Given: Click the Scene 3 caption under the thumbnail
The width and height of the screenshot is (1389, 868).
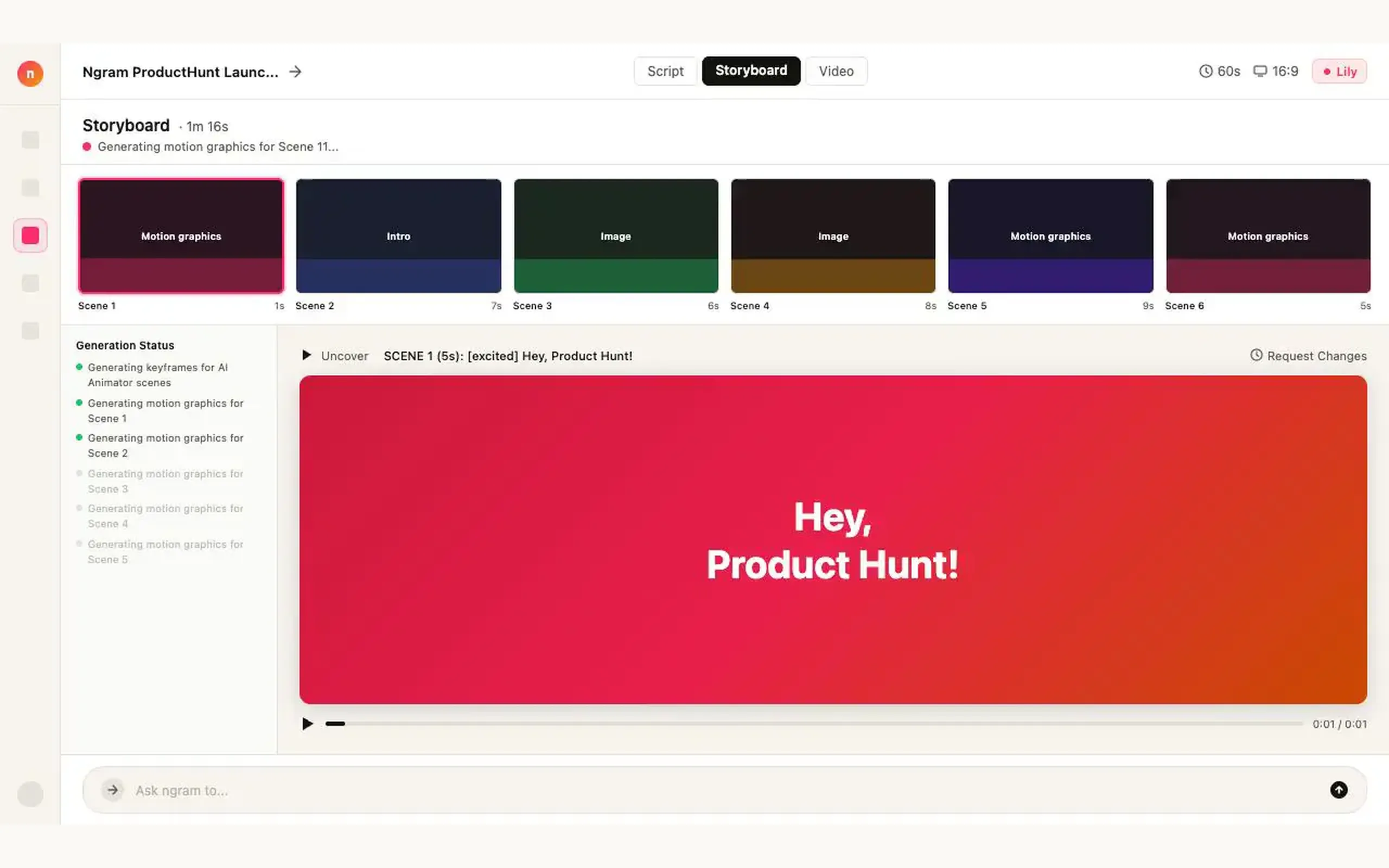Looking at the screenshot, I should point(532,306).
